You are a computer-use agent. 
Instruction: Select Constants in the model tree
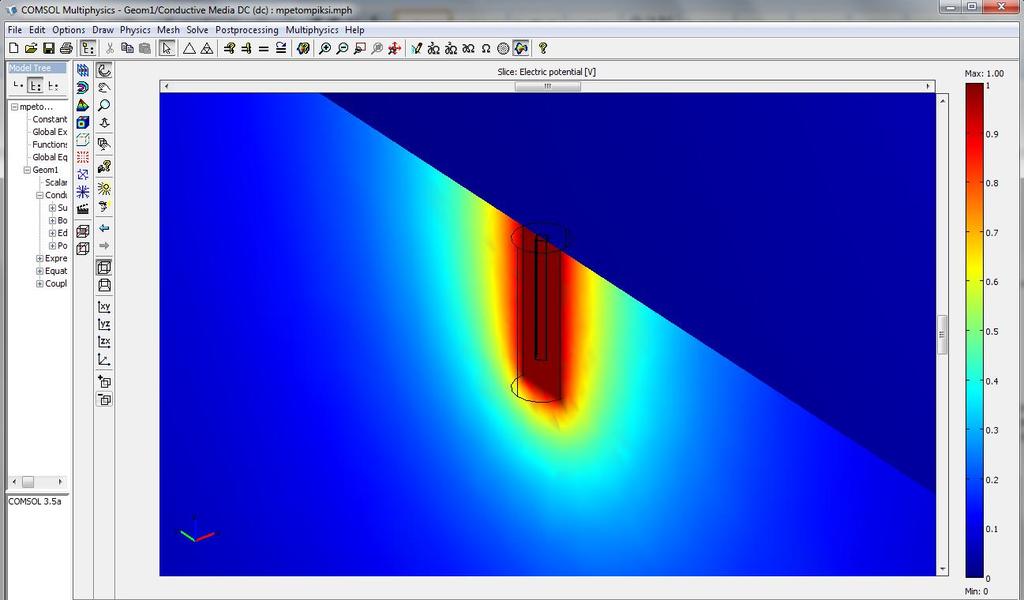coord(50,119)
